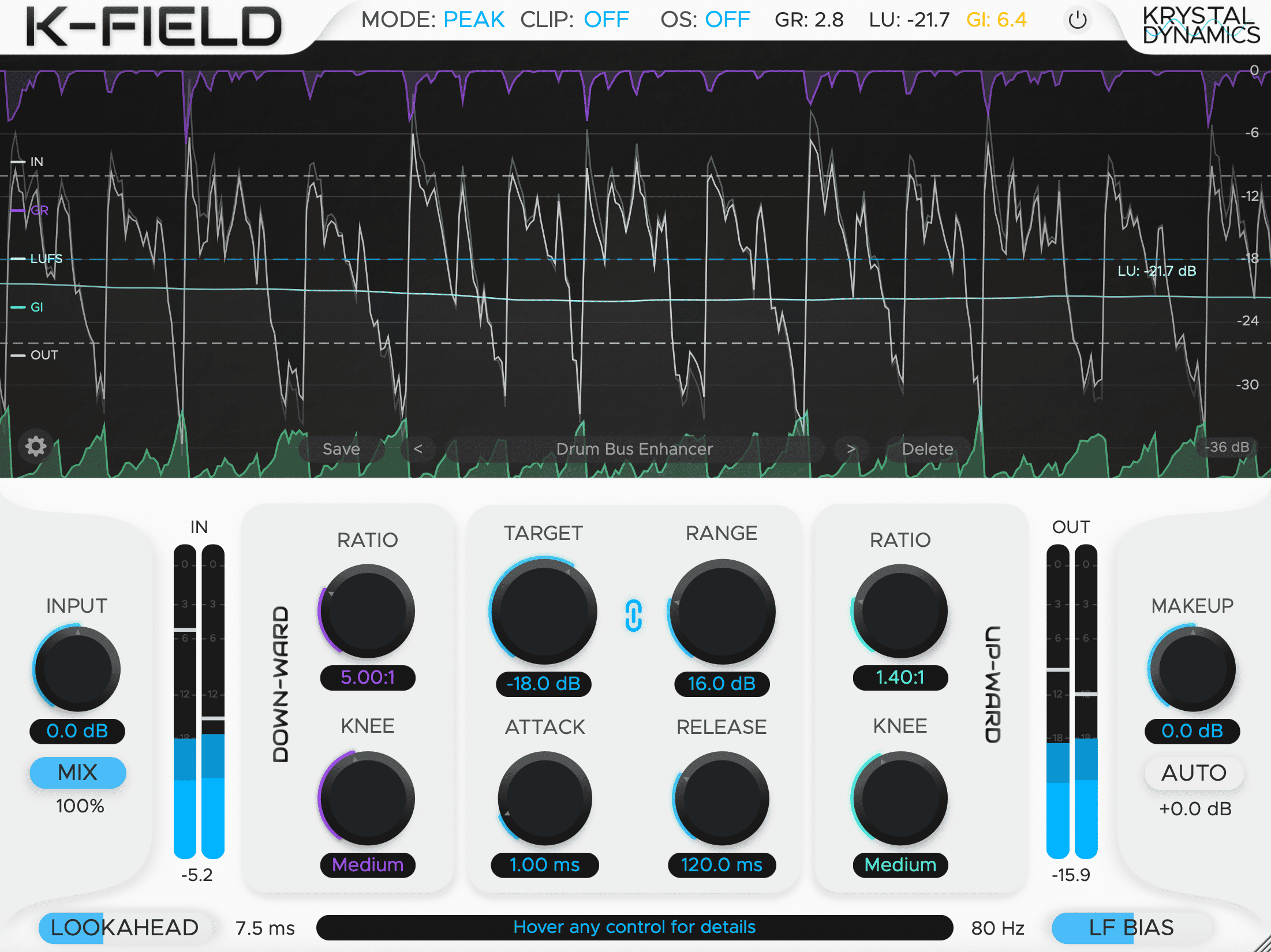Image resolution: width=1271 pixels, height=952 pixels.
Task: Click the TARGET knob
Action: point(544,611)
